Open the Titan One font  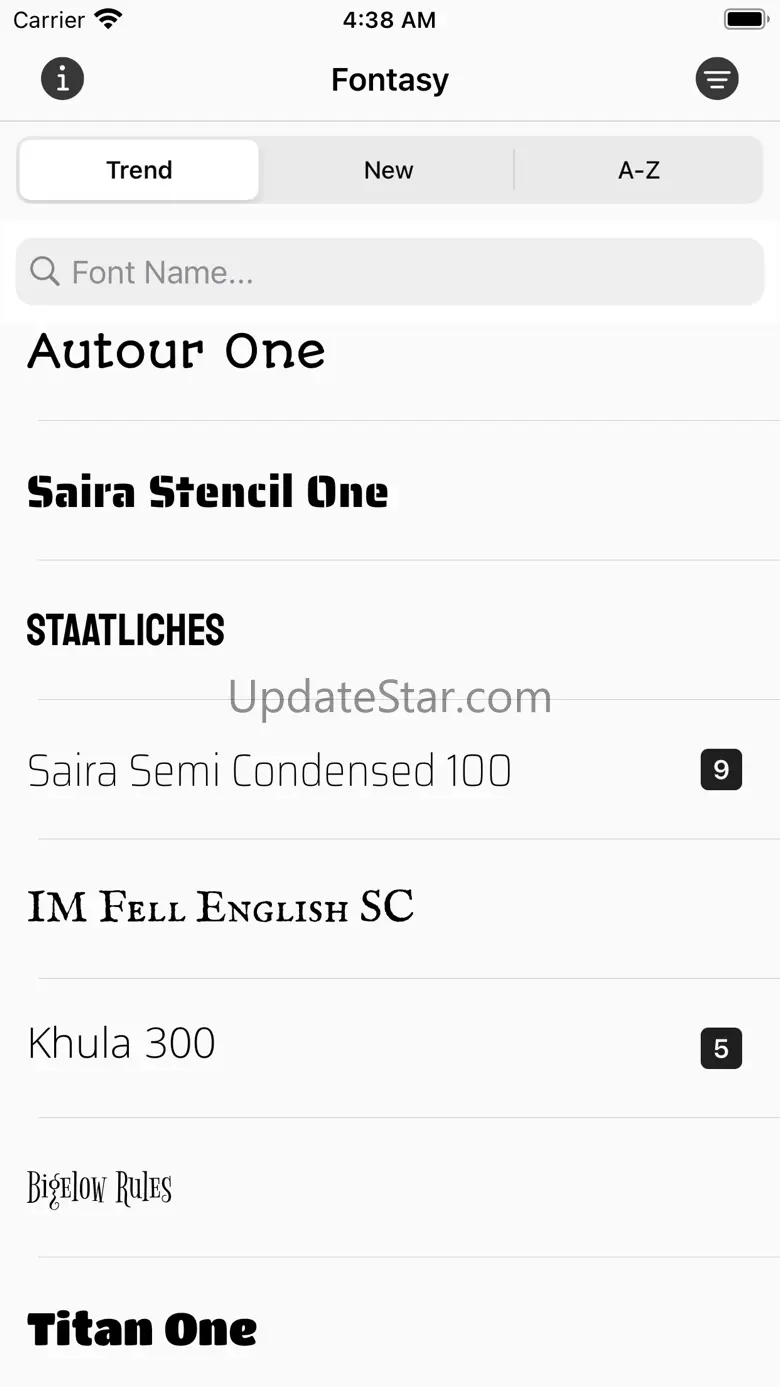click(x=390, y=1323)
